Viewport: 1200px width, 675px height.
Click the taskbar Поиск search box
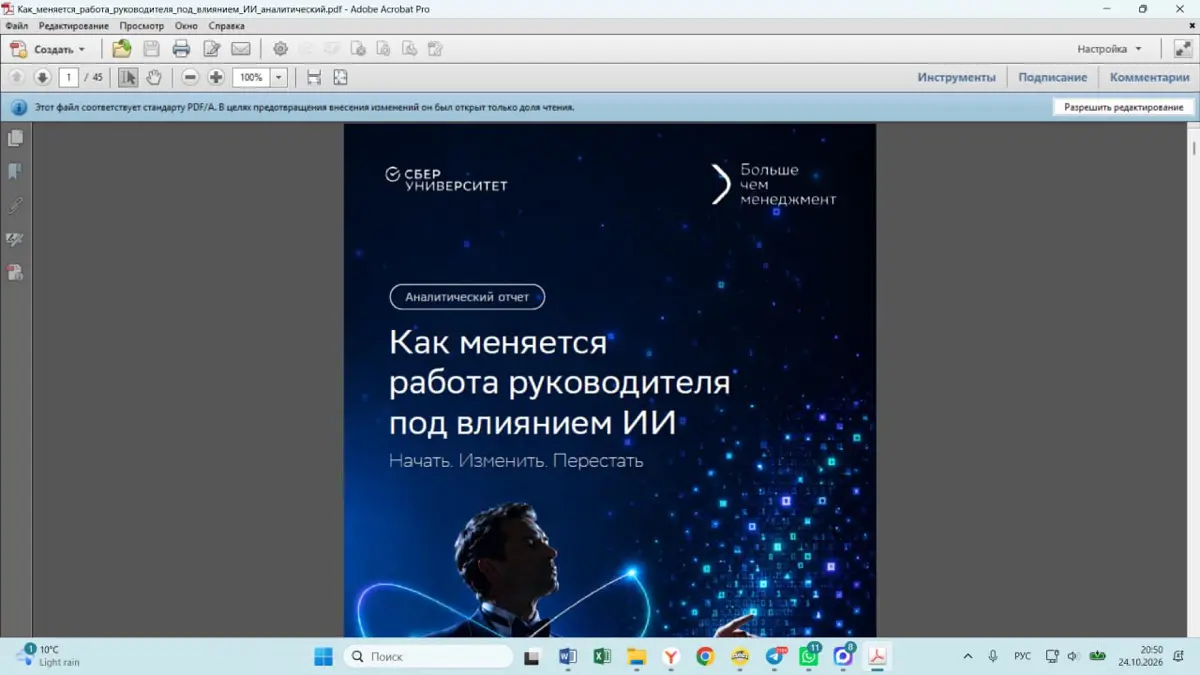point(428,656)
